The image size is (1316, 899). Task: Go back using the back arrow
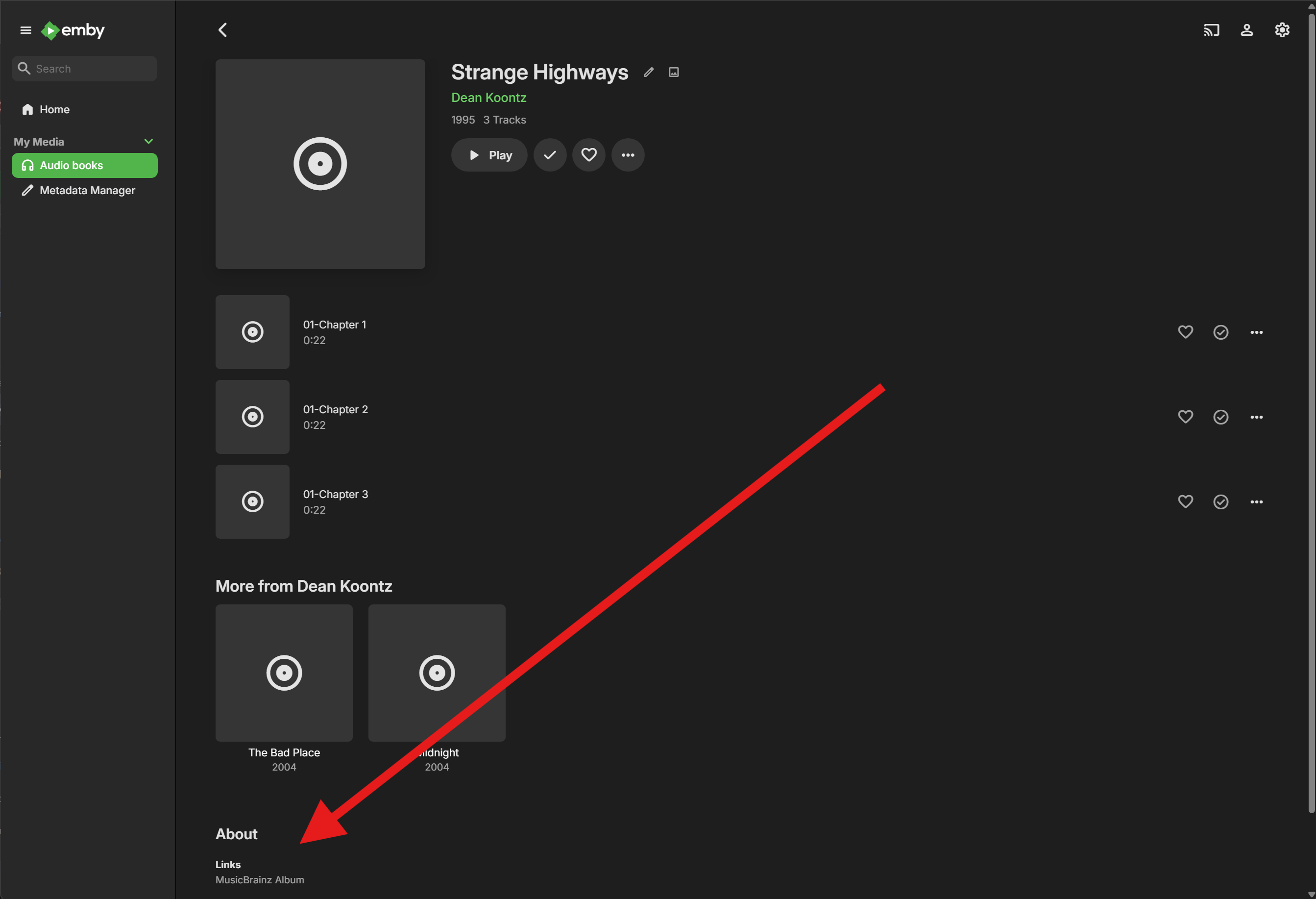(222, 30)
